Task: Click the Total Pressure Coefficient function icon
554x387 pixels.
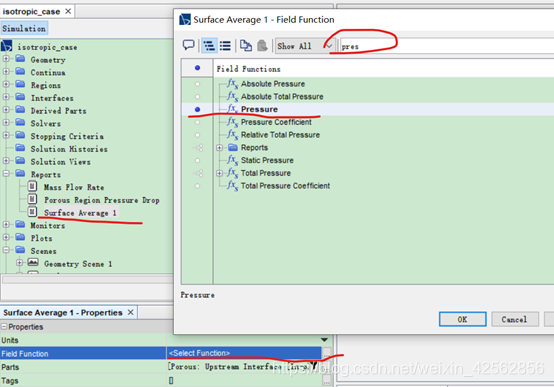Action: 232,186
